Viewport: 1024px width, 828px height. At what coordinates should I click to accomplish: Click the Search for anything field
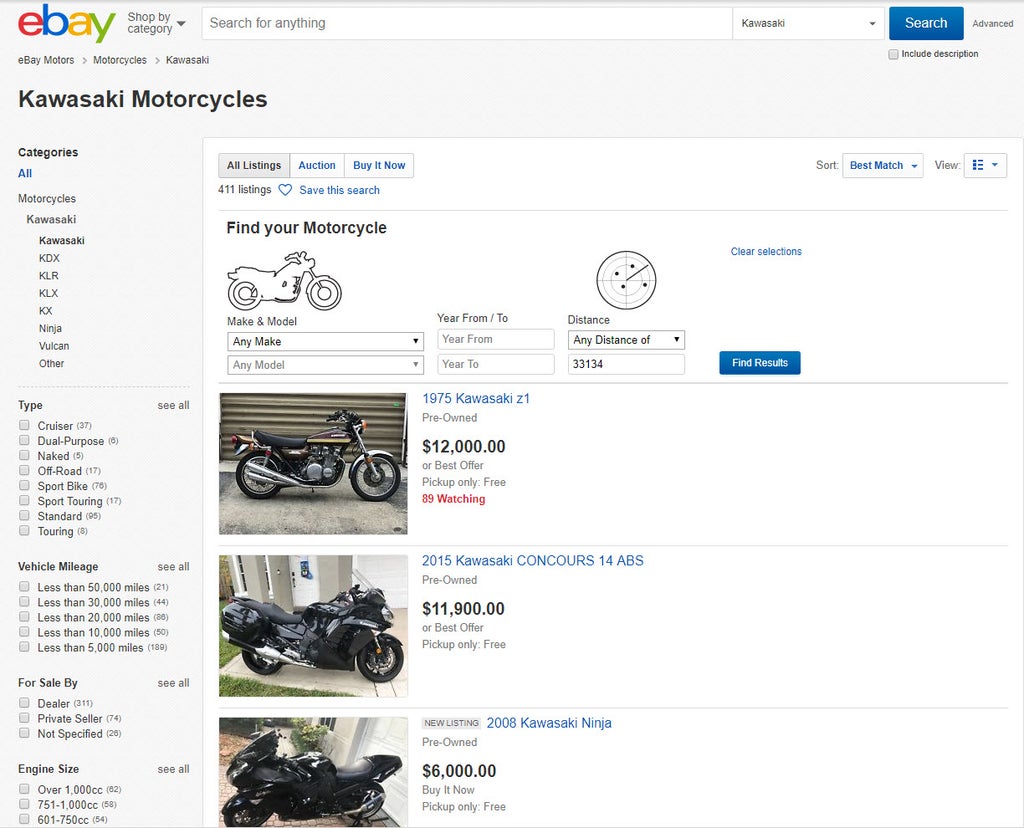[x=467, y=24]
